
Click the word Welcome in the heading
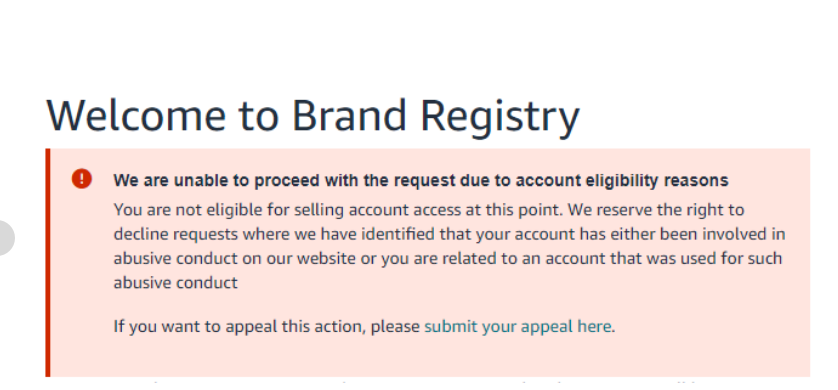coord(136,116)
